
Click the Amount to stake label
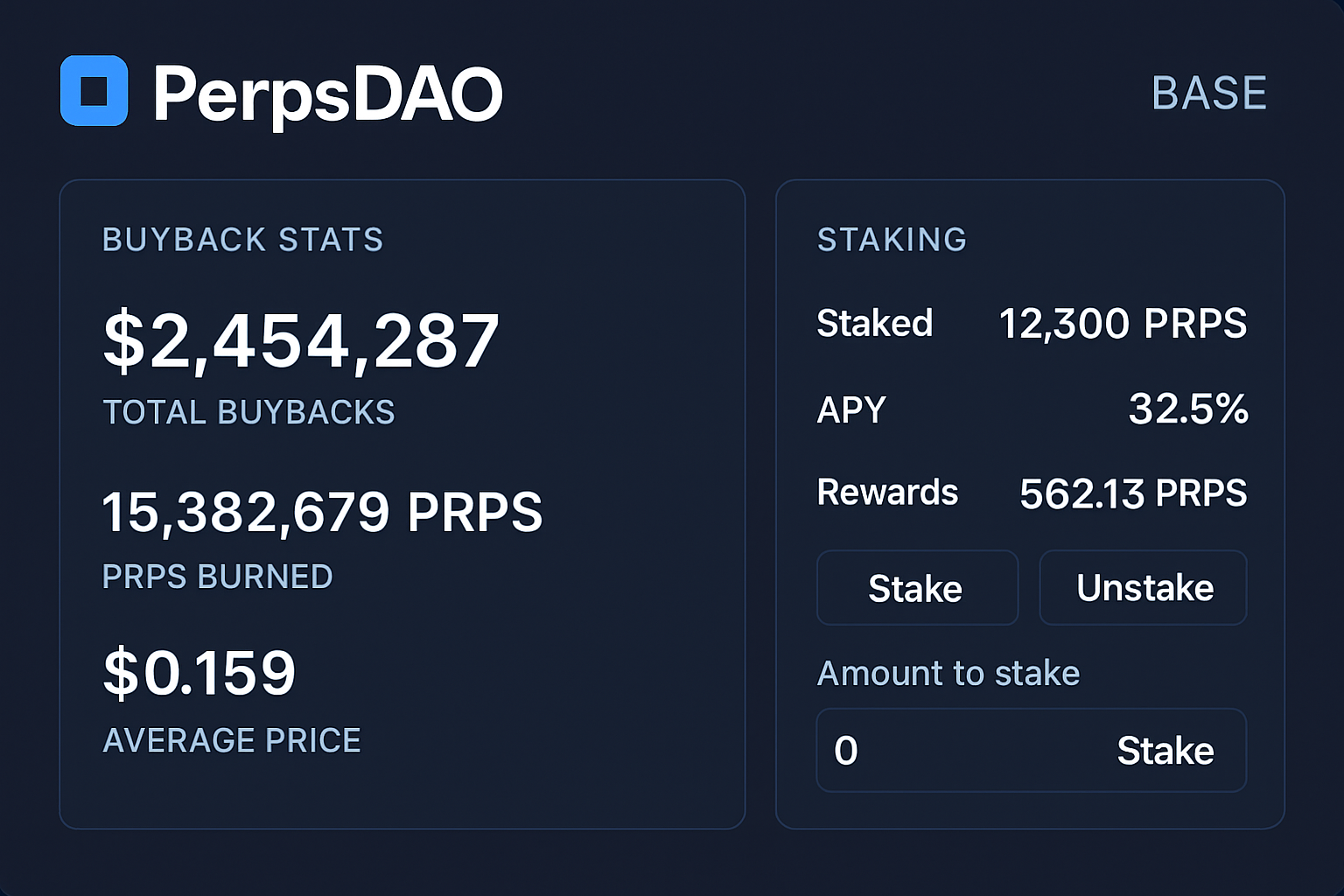pos(948,674)
